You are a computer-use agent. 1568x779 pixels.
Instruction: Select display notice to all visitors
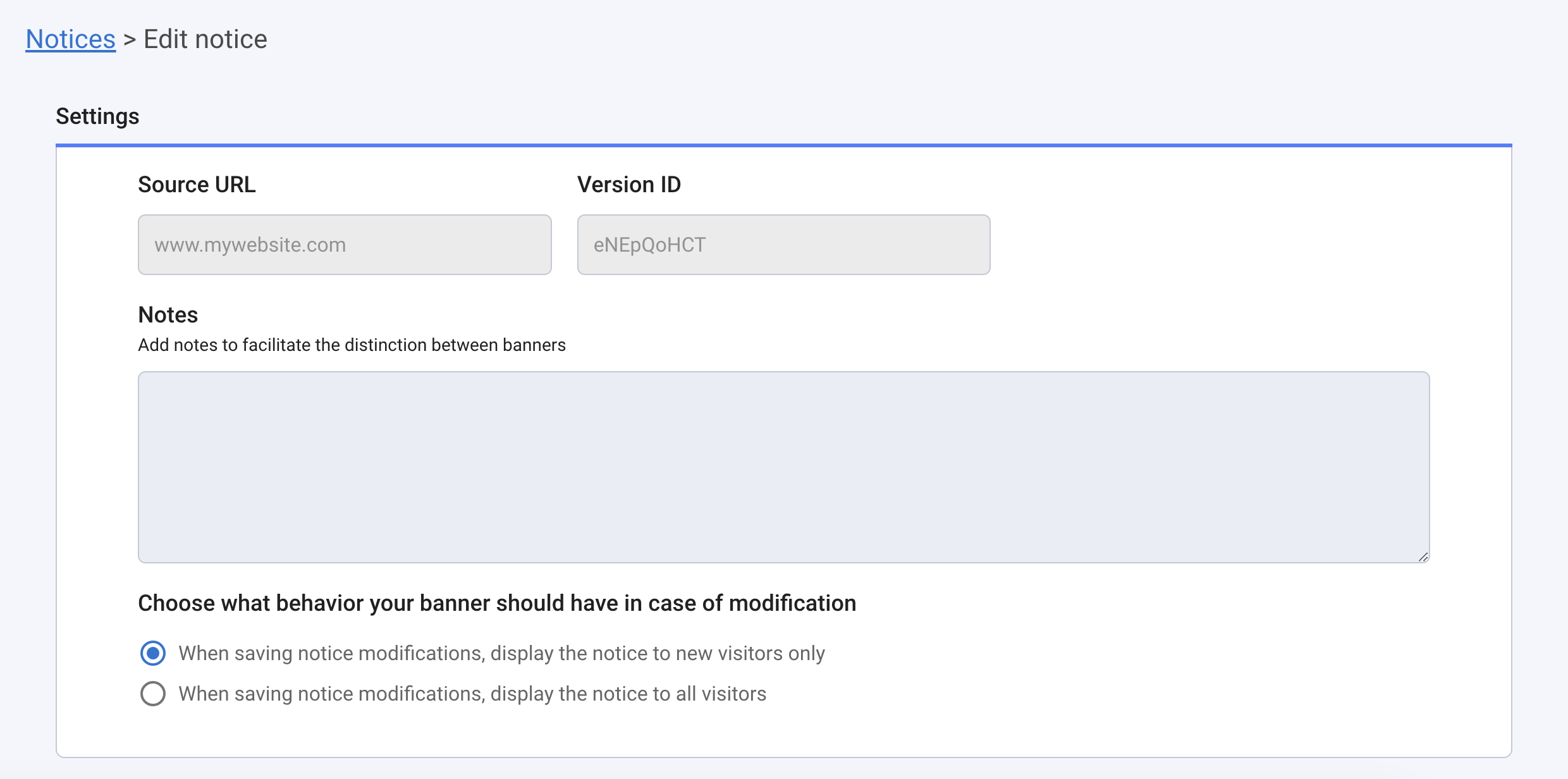(152, 694)
